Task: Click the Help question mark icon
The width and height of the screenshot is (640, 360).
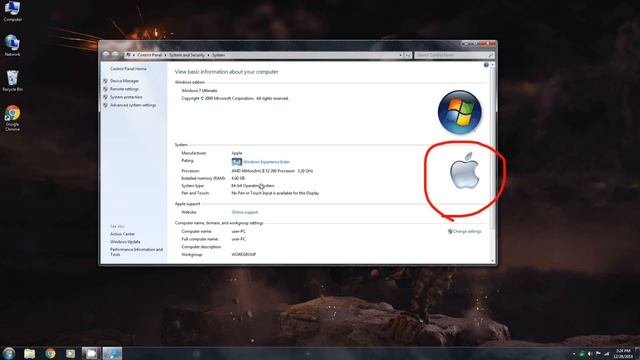Action: [486, 65]
